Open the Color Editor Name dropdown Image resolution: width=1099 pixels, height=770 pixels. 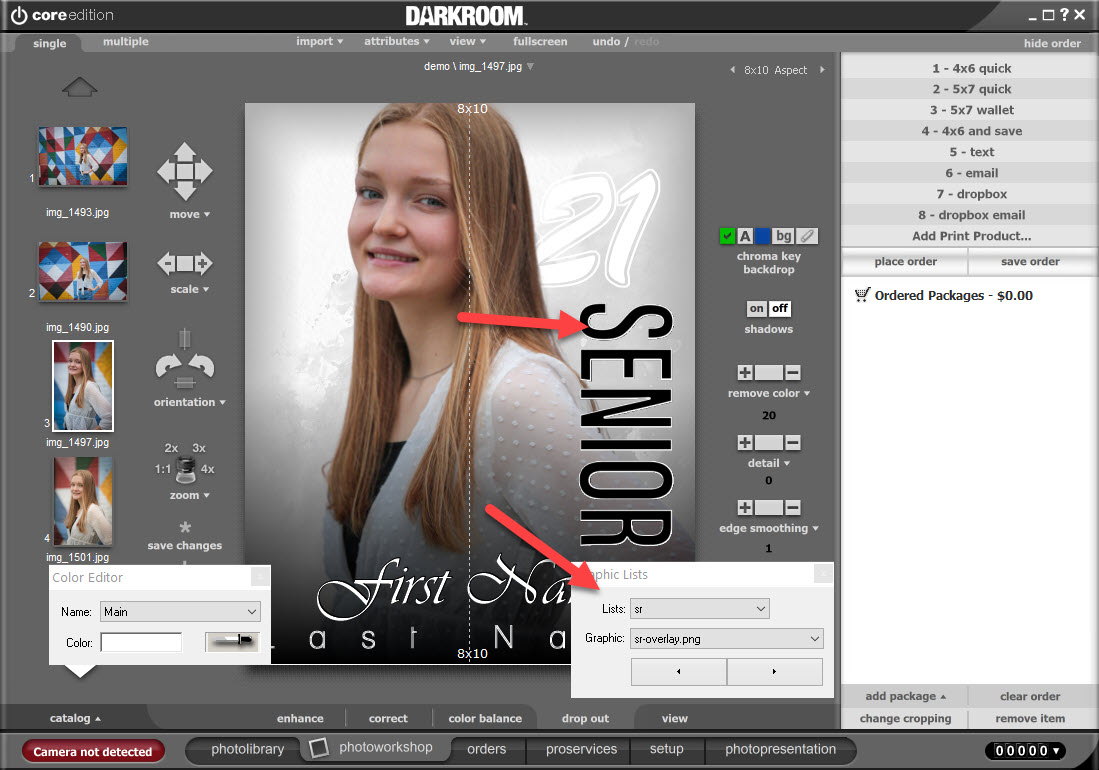(180, 612)
